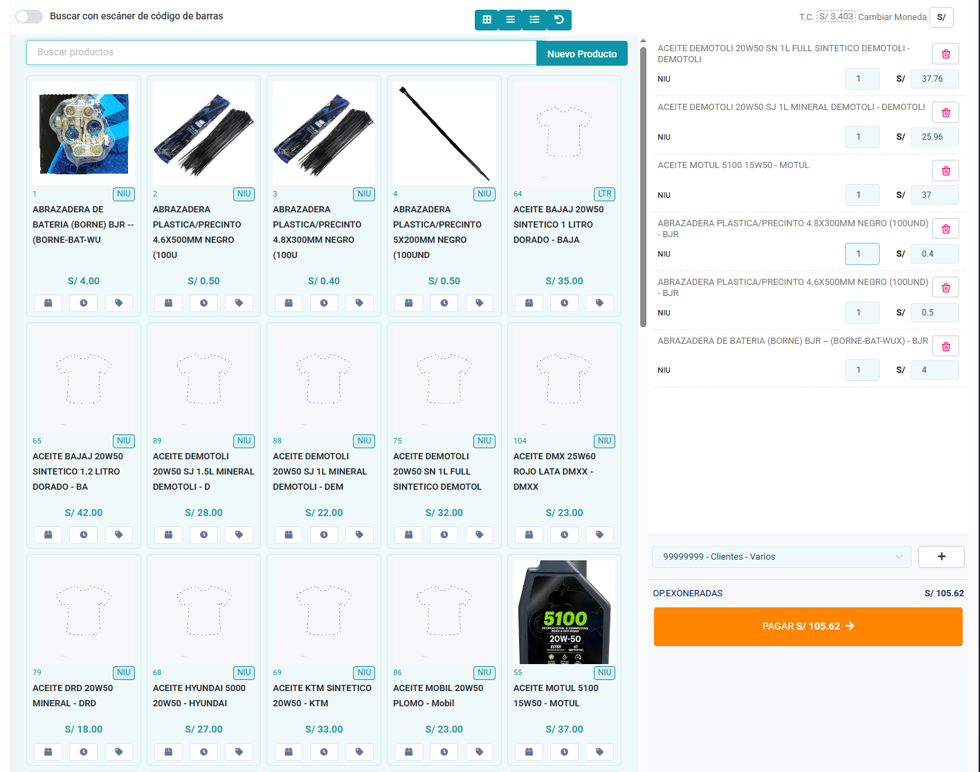Open stock box icon for ACEITE HYUNDAI 5000
The image size is (980, 772).
click(x=168, y=752)
